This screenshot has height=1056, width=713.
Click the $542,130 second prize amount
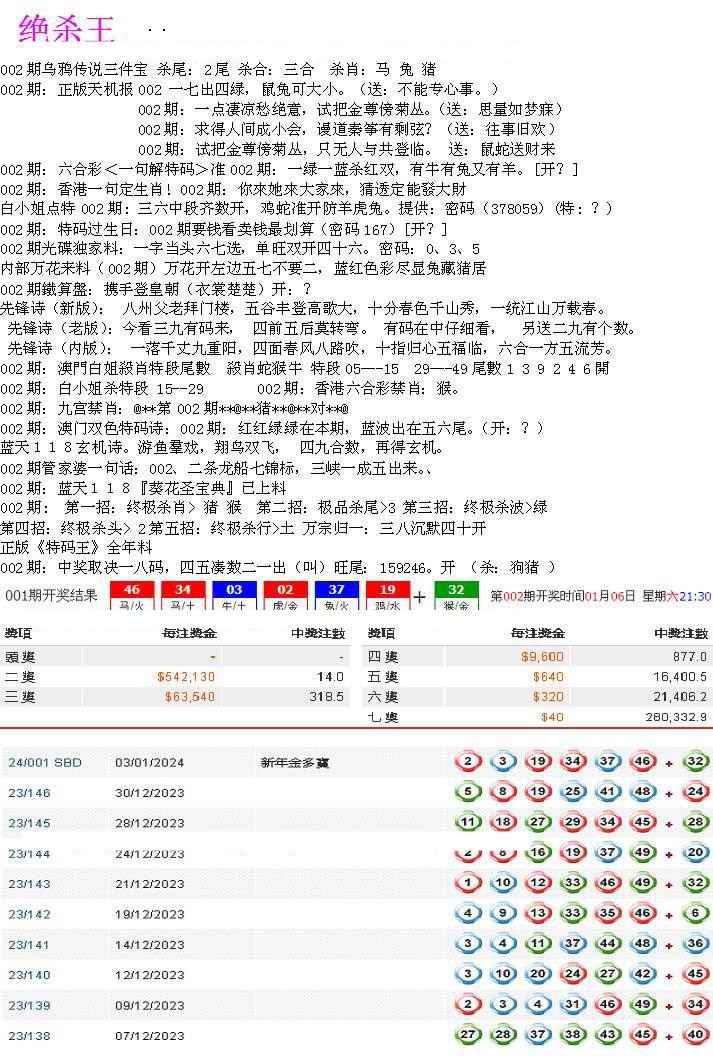tap(186, 677)
